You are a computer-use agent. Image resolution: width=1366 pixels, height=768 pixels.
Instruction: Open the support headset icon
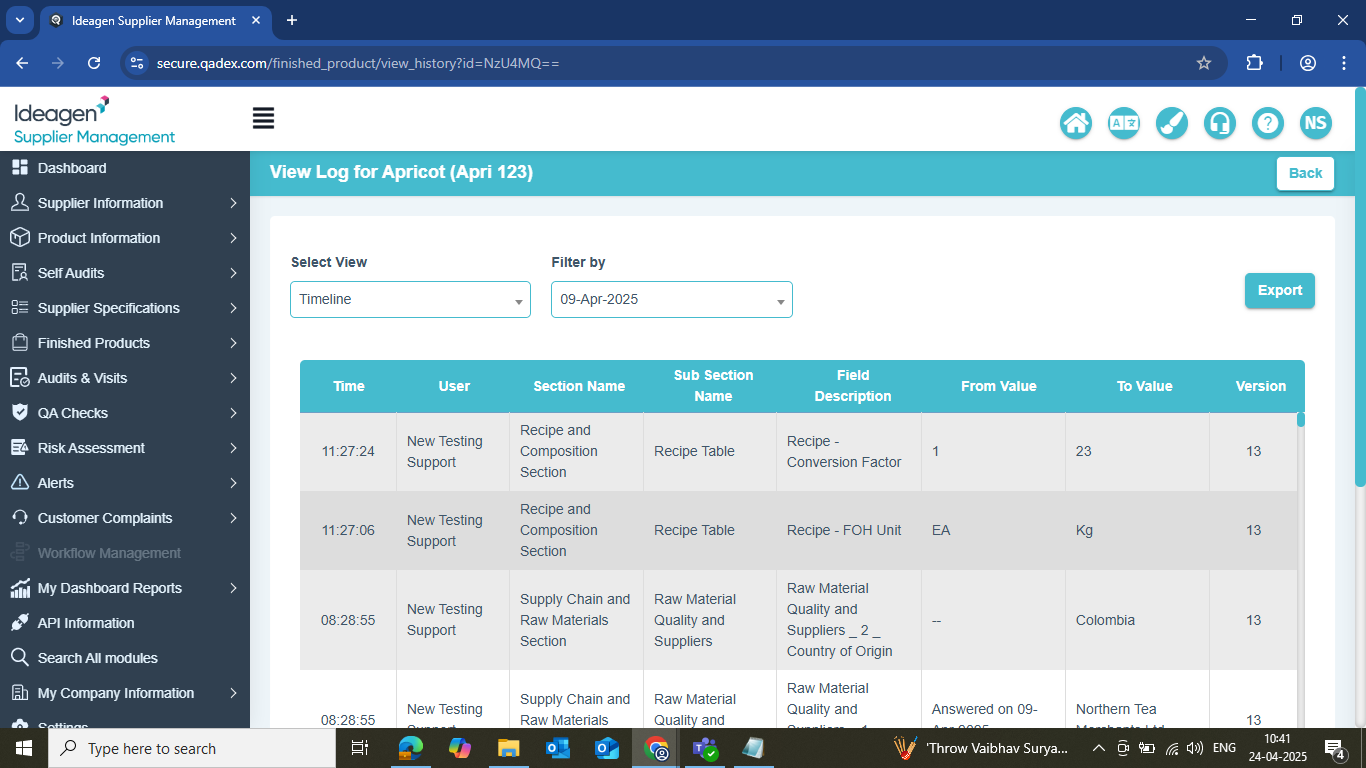click(1220, 123)
